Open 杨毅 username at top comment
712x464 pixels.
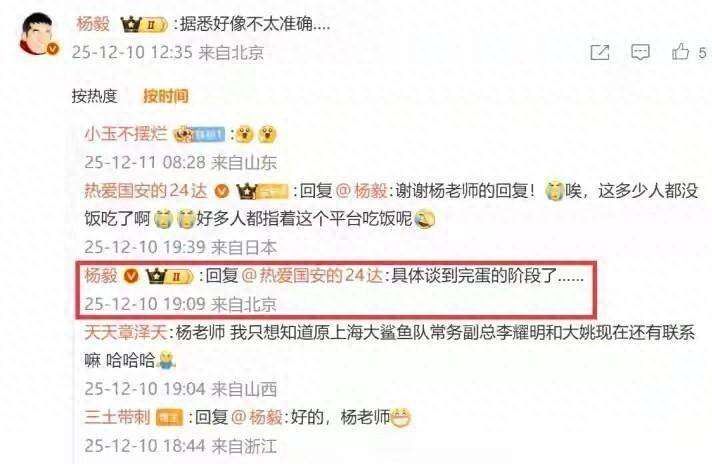coord(93,24)
